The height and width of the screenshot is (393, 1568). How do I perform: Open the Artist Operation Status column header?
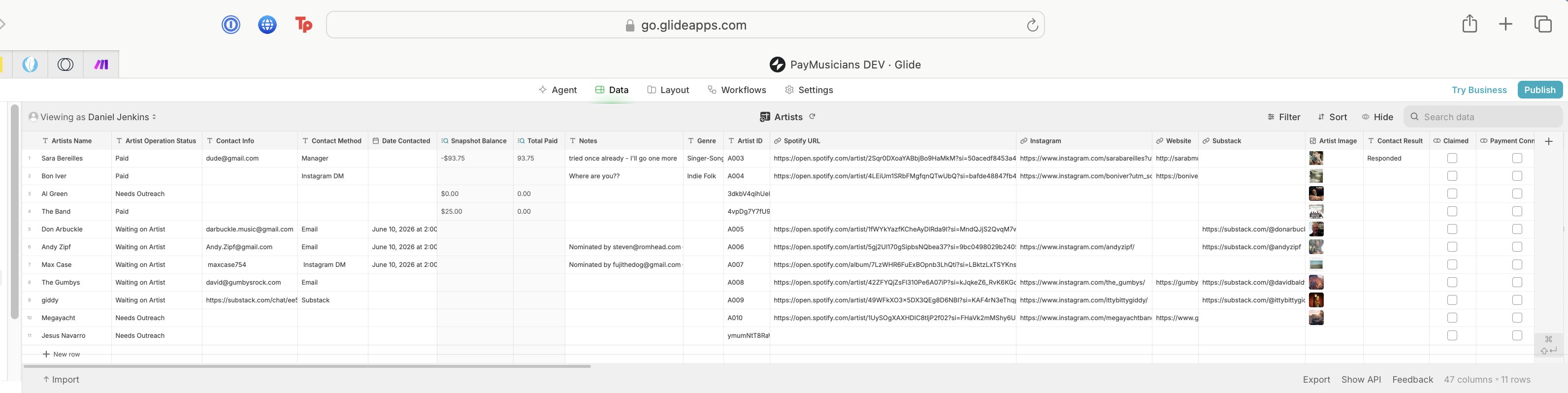pos(157,140)
